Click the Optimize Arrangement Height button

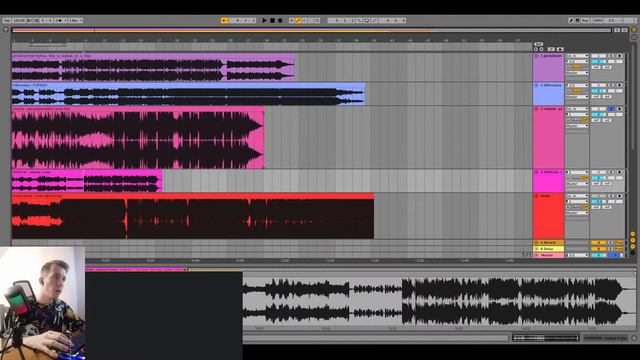tap(617, 30)
